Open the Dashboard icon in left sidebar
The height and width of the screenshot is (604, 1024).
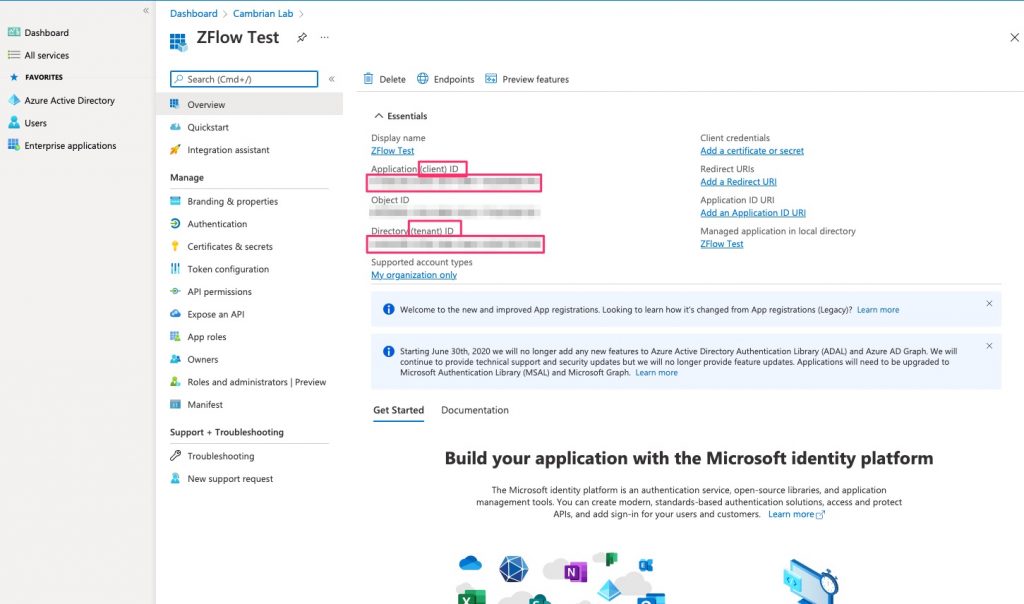14,32
